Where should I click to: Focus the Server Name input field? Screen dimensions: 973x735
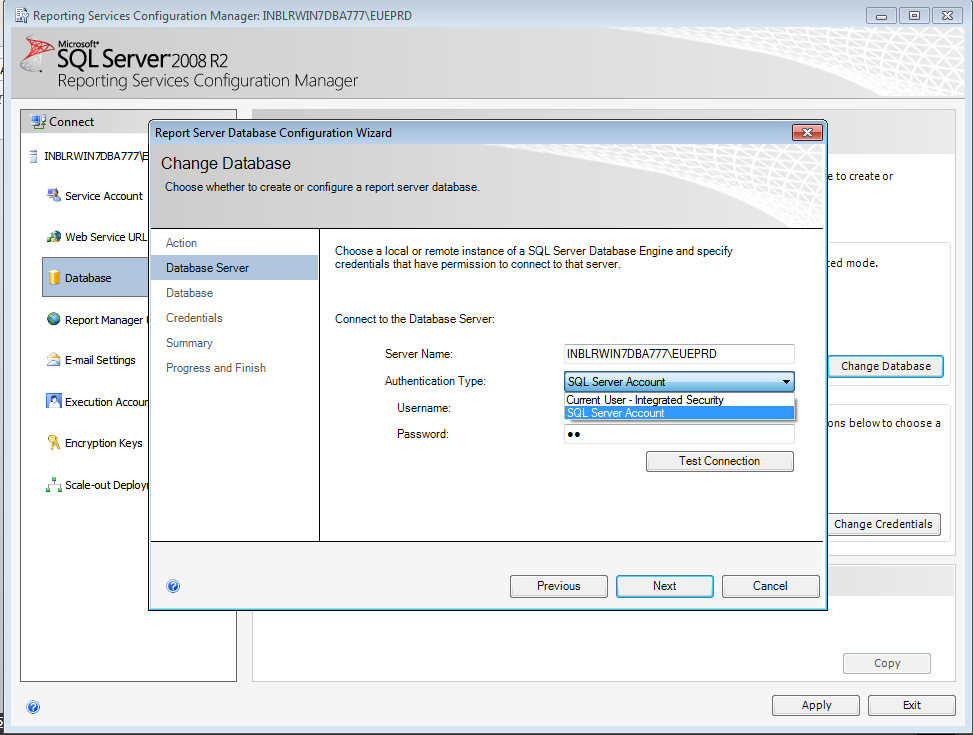[679, 354]
